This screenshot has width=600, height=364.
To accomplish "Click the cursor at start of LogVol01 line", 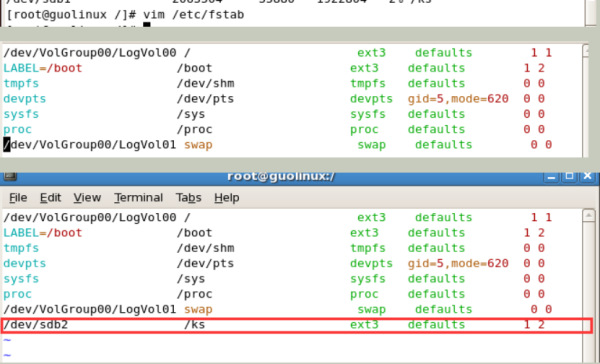I will tap(7, 145).
